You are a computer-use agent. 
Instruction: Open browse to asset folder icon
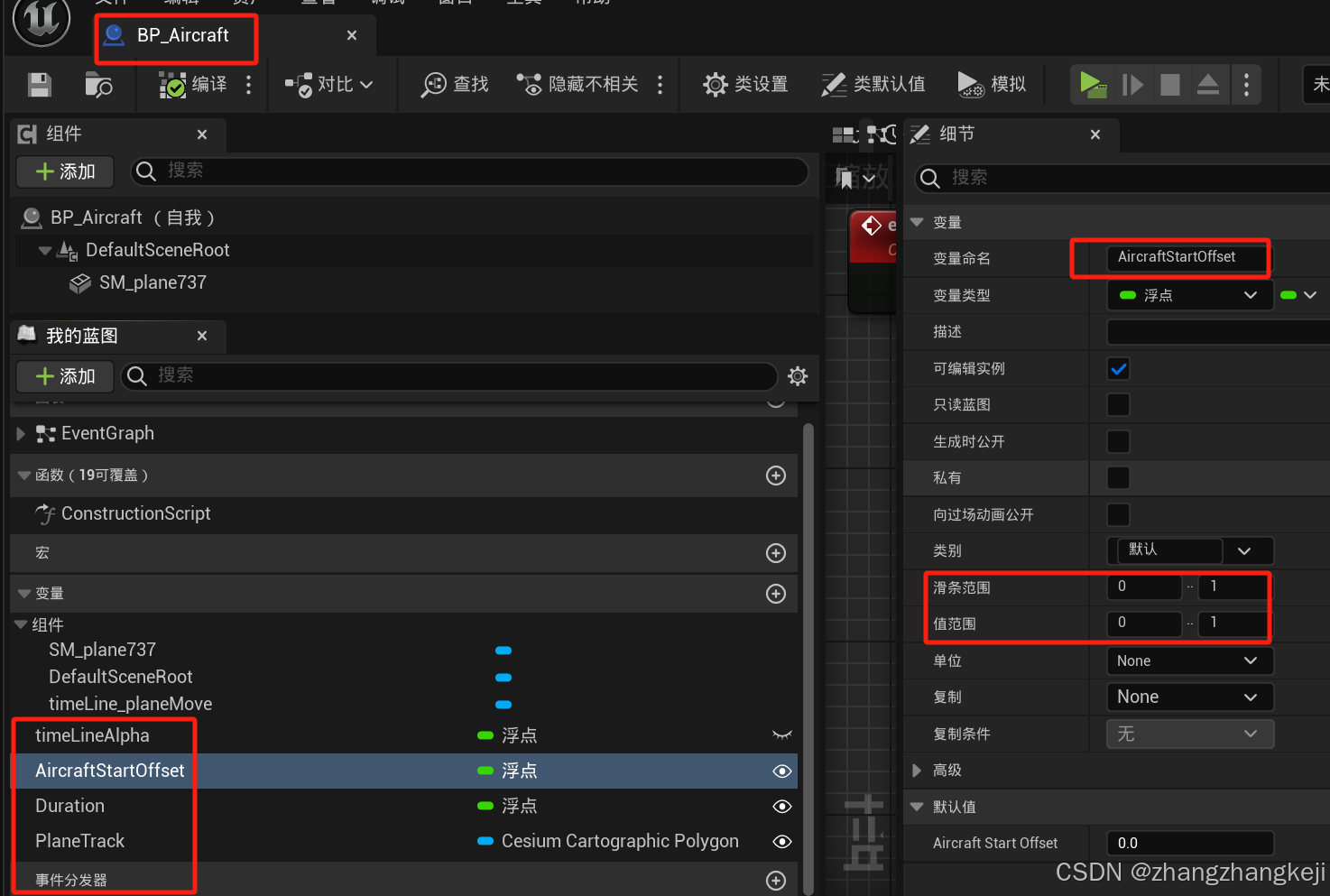click(x=98, y=85)
